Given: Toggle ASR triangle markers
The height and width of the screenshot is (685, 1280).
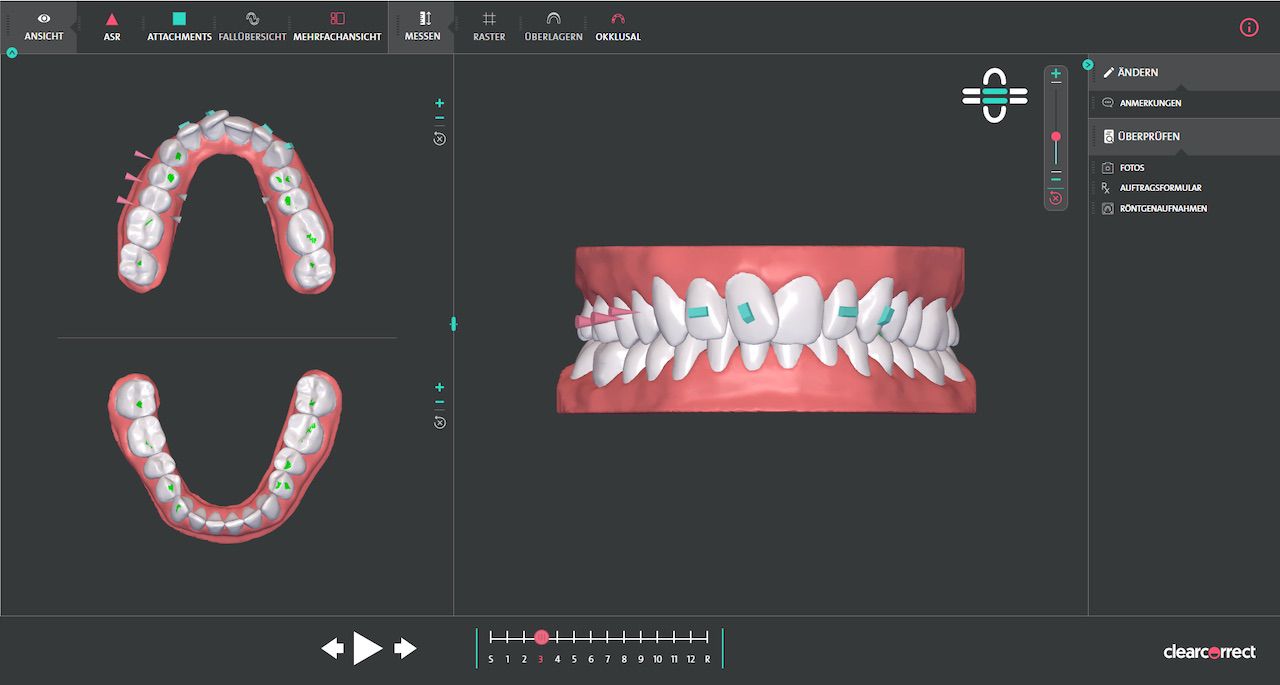Looking at the screenshot, I should [x=112, y=27].
